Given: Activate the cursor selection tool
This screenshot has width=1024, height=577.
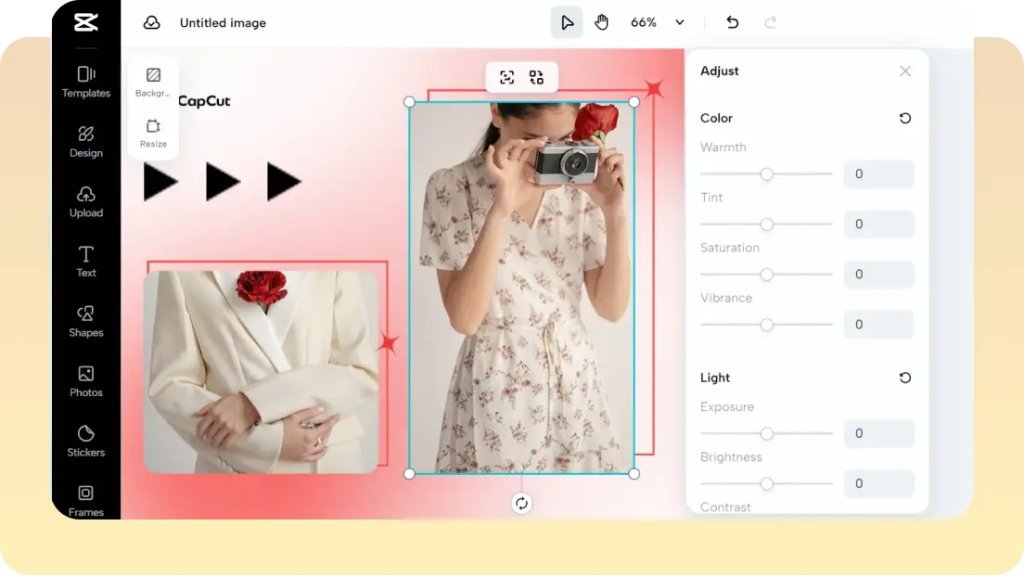Looking at the screenshot, I should tap(567, 22).
